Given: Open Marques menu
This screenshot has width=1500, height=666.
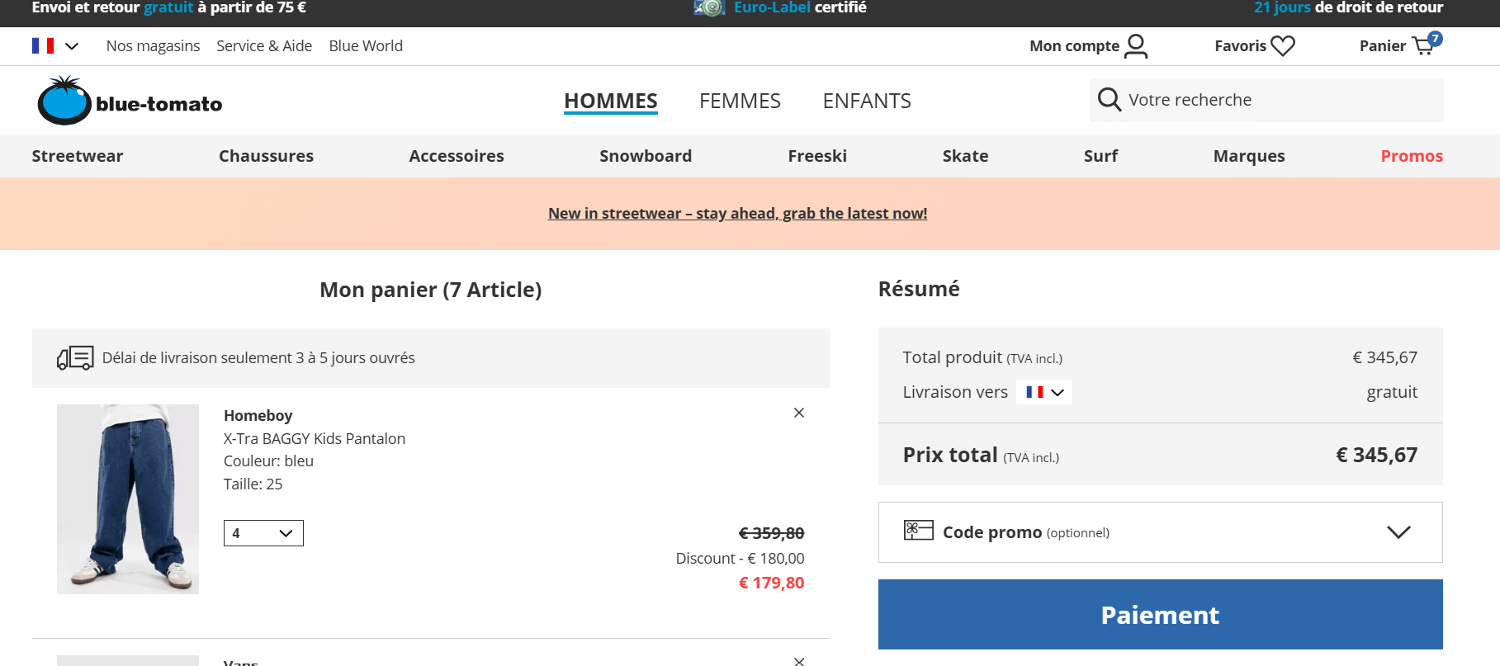Looking at the screenshot, I should click(1249, 156).
